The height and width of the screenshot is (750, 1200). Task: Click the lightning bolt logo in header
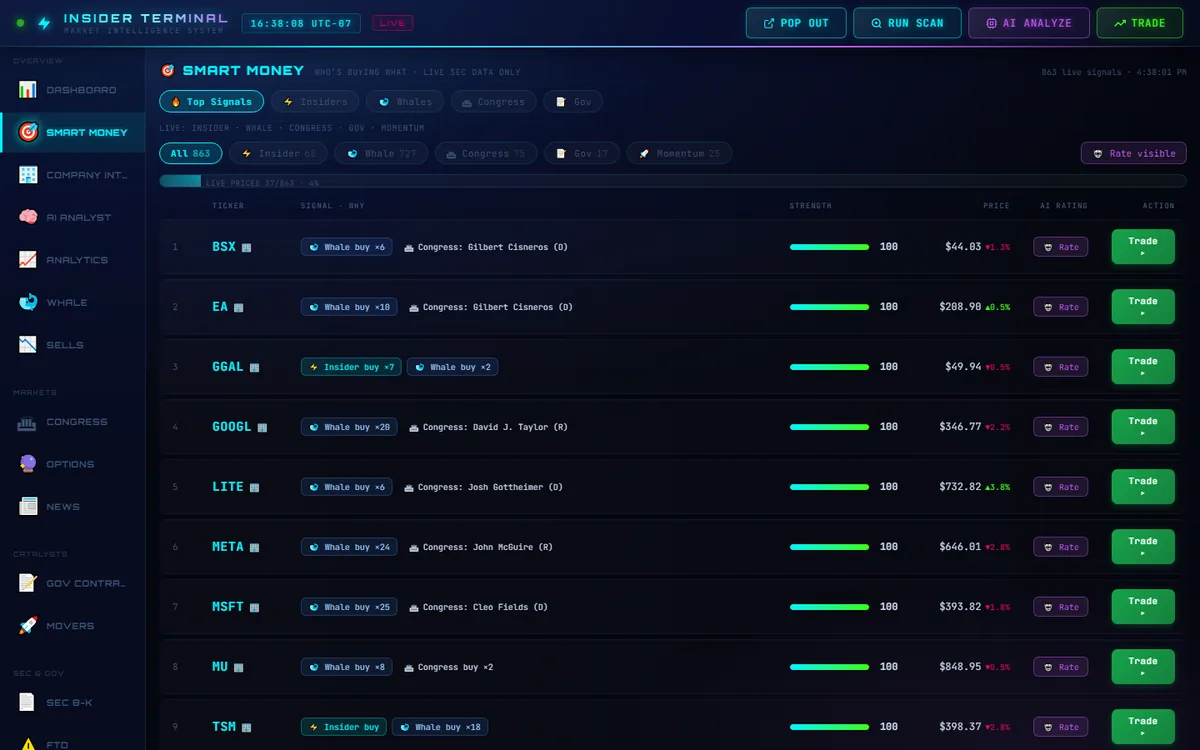coord(44,23)
